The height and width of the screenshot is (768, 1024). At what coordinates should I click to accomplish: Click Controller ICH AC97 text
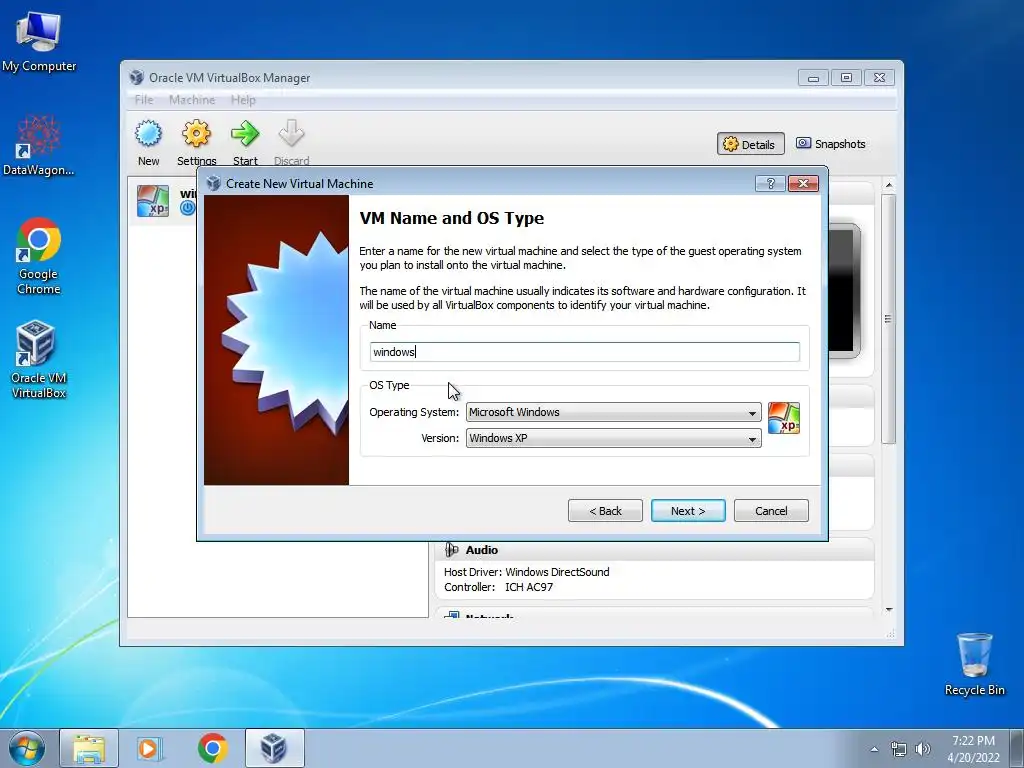(498, 587)
